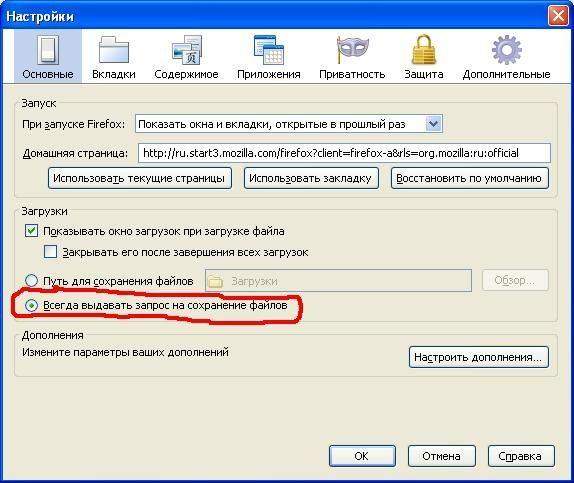Switch to Приложения calendar window icon
This screenshot has width=574, height=483.
tap(269, 50)
